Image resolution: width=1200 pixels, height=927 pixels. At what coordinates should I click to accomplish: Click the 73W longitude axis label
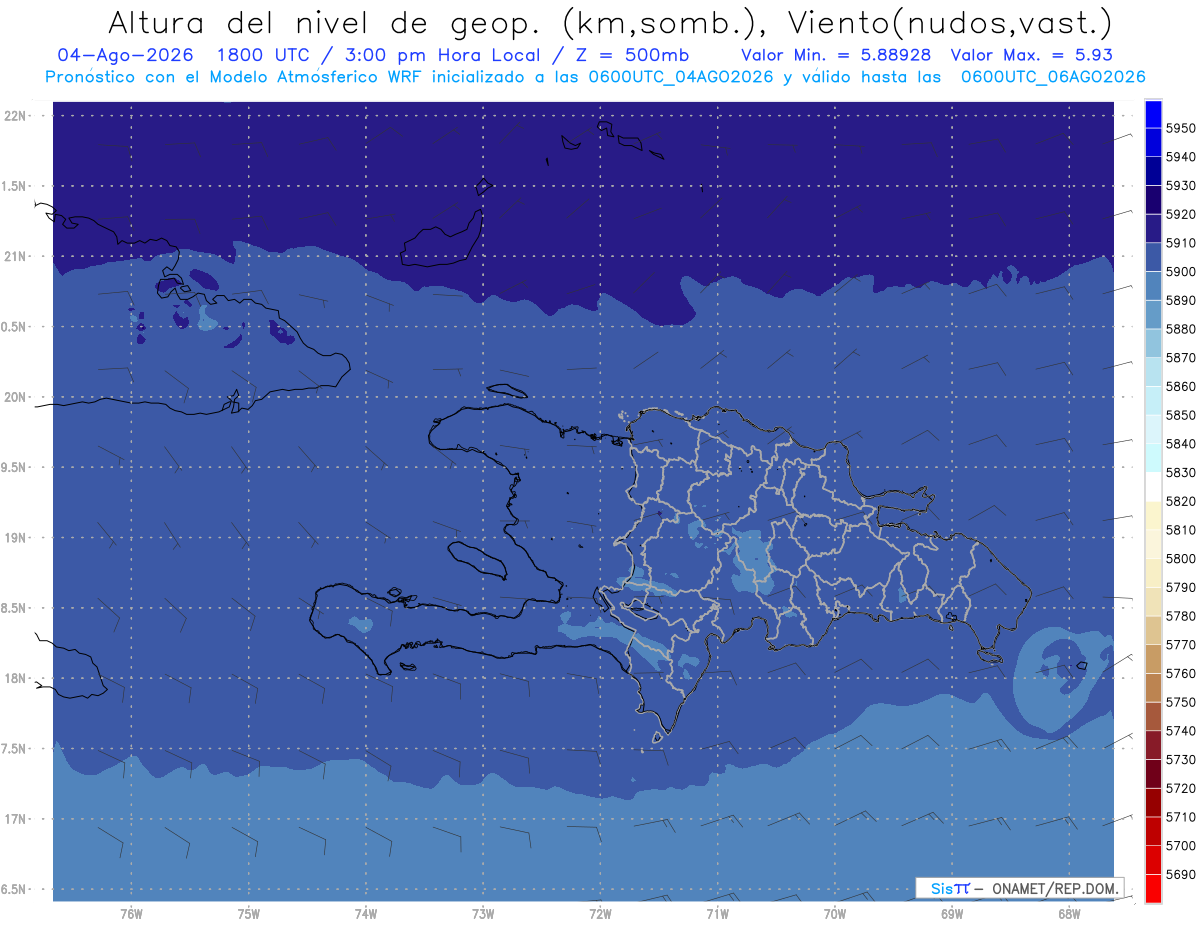pyautogui.click(x=483, y=913)
